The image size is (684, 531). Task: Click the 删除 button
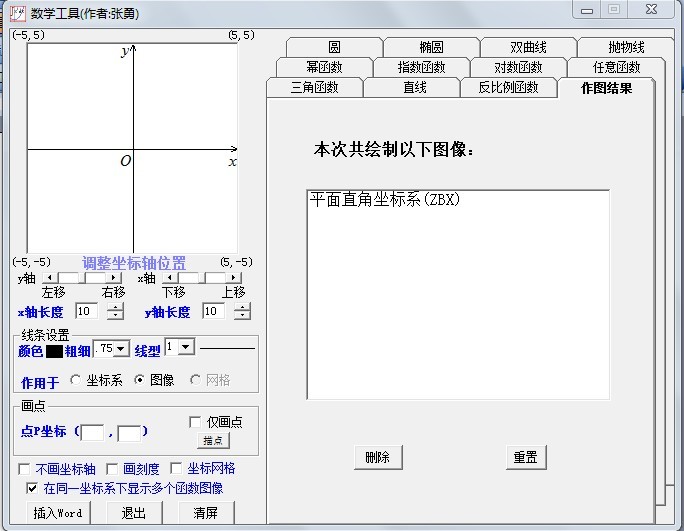point(377,458)
